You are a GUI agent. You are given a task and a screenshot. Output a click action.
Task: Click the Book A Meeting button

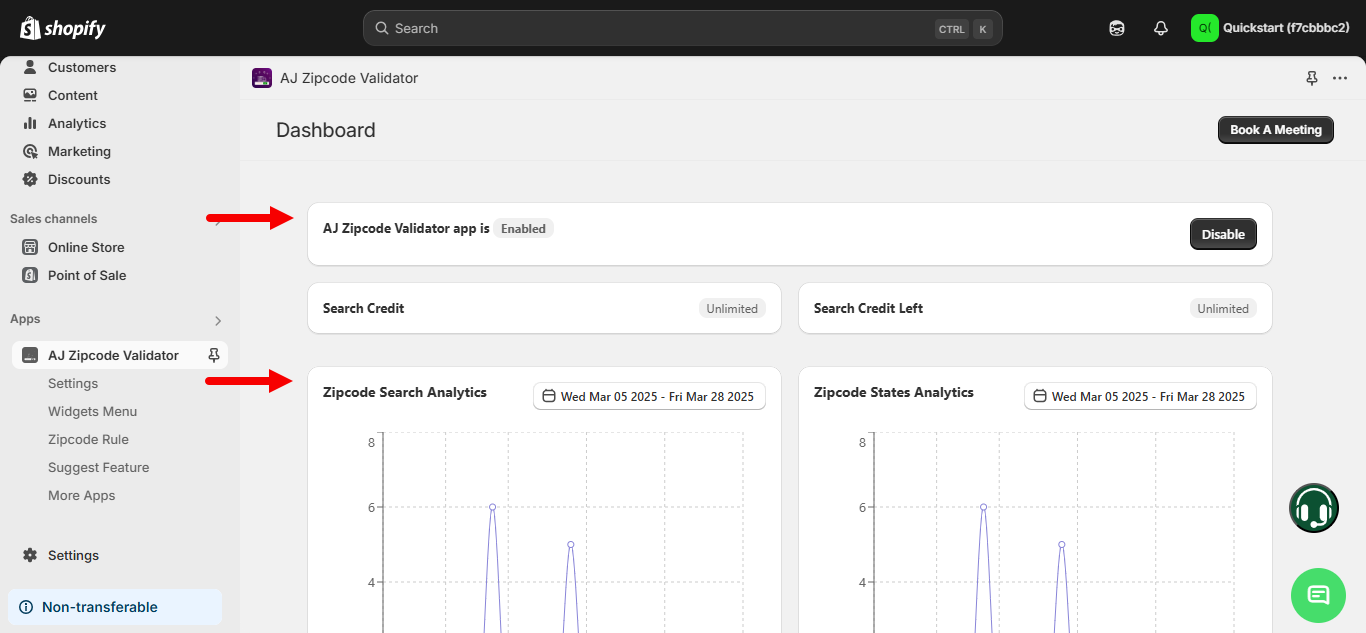pyautogui.click(x=1275, y=130)
